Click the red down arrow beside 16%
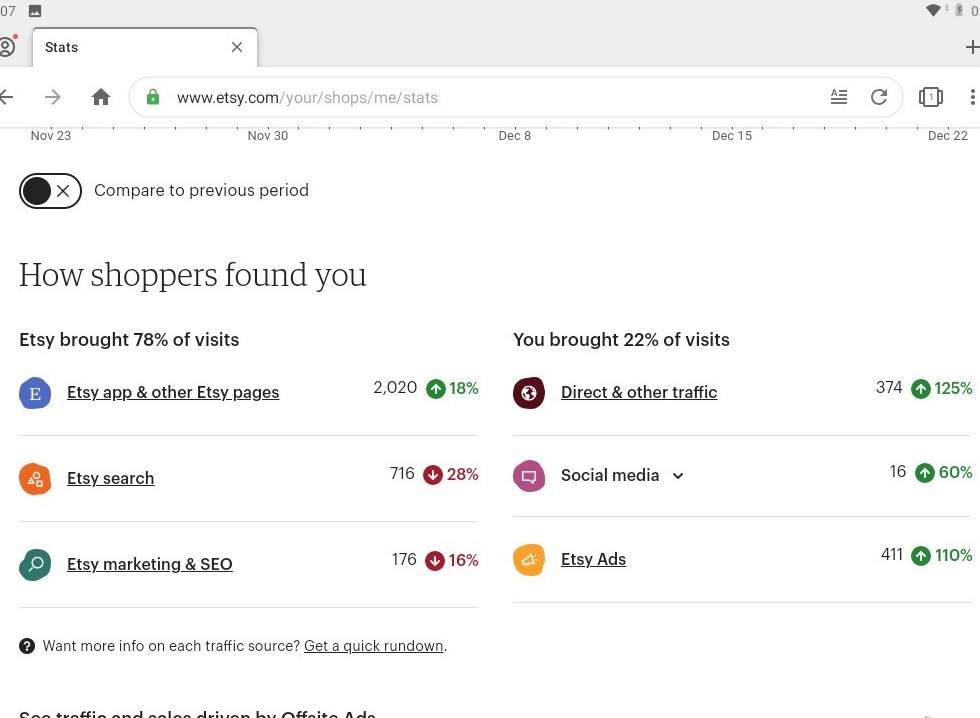The width and height of the screenshot is (980, 718). pos(435,561)
